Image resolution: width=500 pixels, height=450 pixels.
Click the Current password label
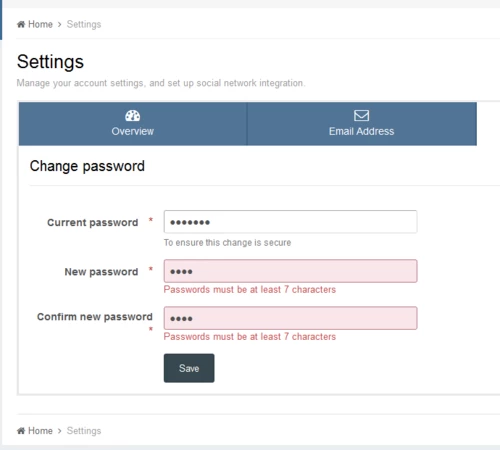93,222
